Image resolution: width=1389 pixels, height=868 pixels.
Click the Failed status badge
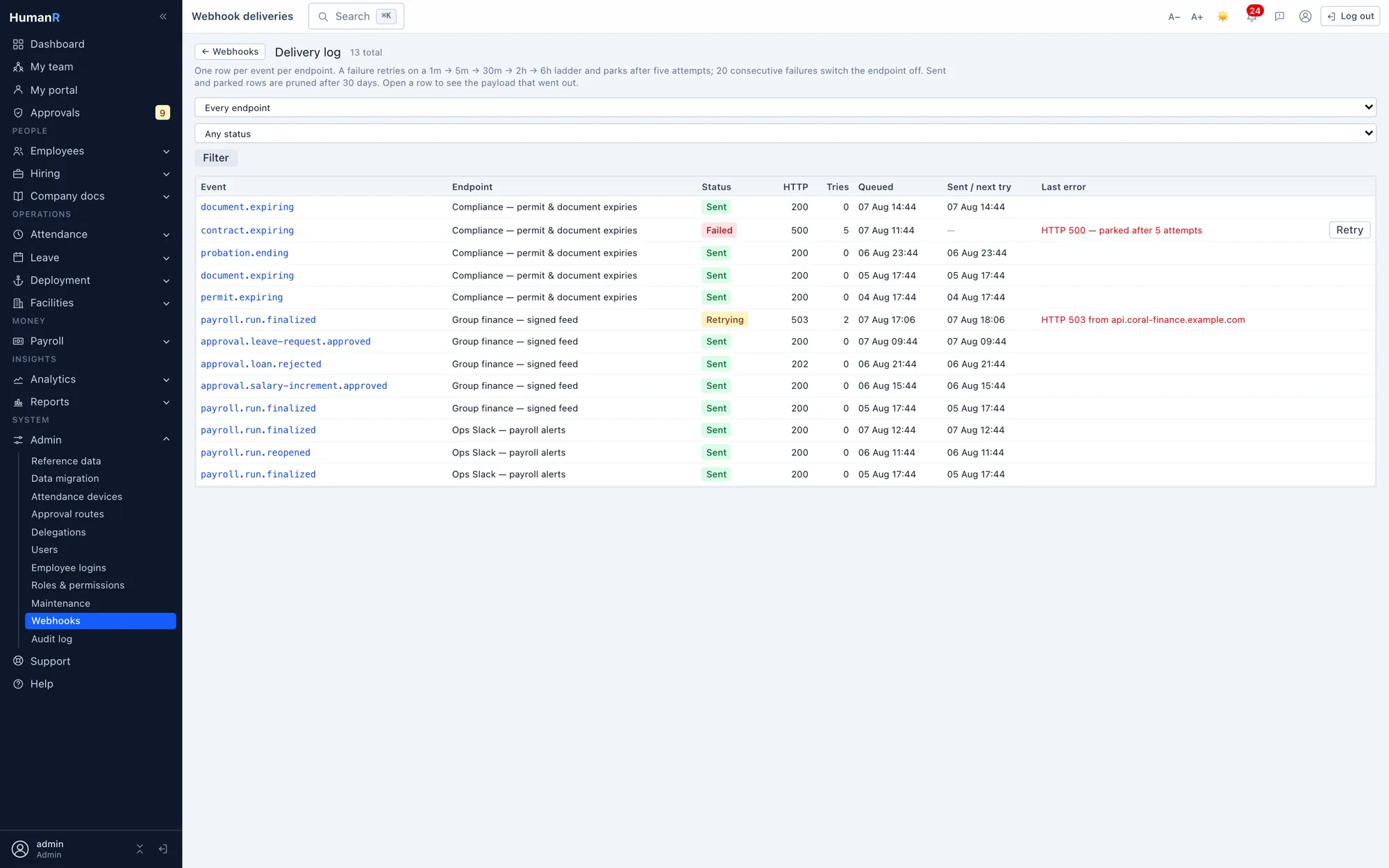pos(719,231)
